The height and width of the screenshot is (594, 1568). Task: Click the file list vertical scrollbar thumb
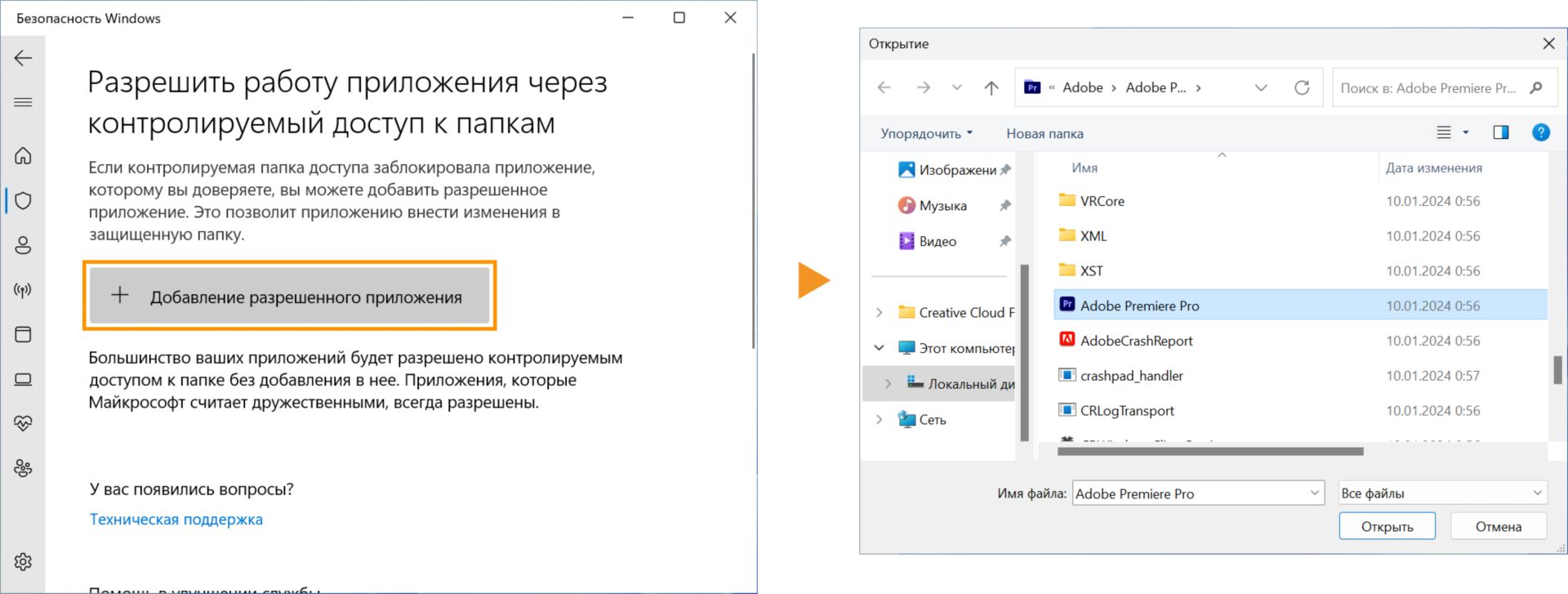1557,369
